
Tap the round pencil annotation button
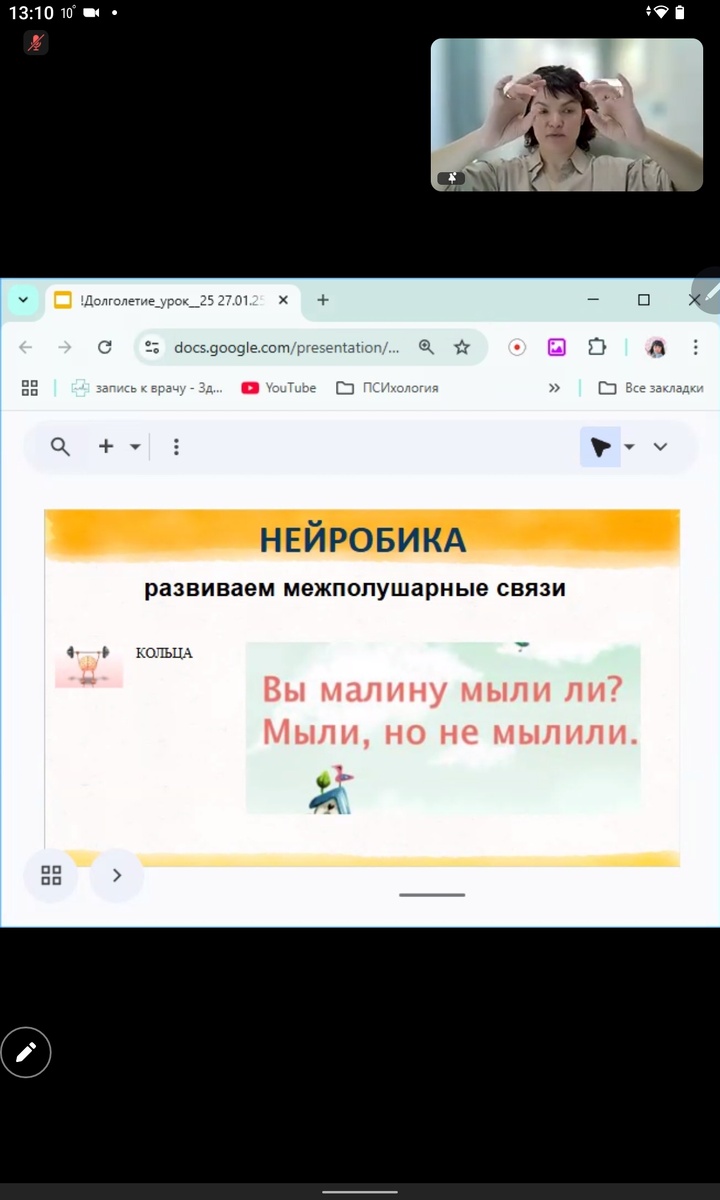(26, 1051)
